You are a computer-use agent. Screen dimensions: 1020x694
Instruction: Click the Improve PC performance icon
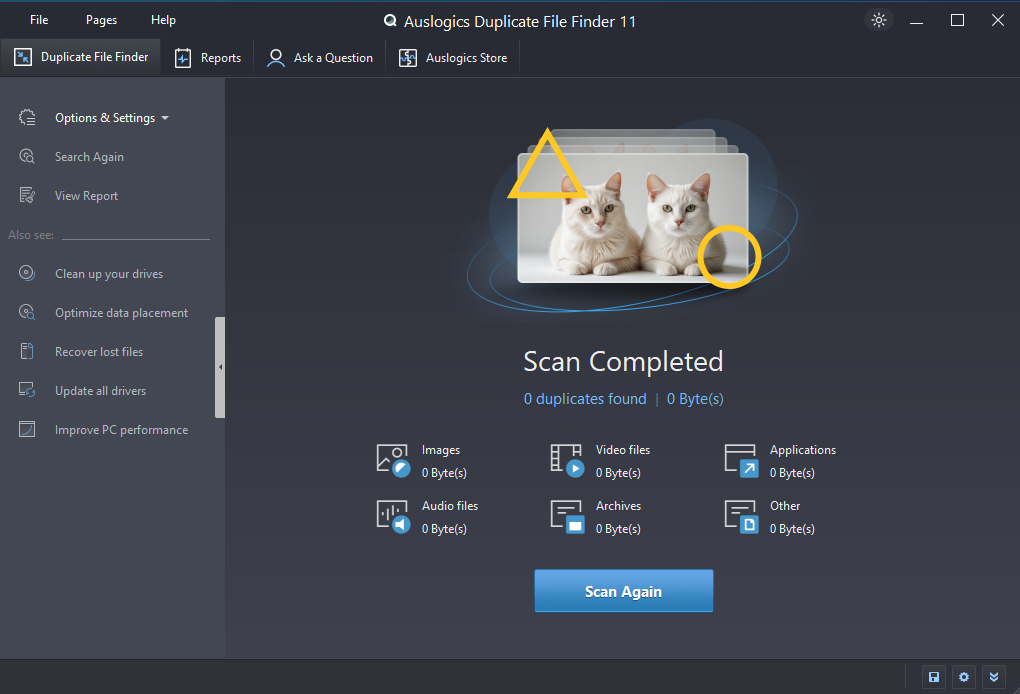pyautogui.click(x=27, y=429)
